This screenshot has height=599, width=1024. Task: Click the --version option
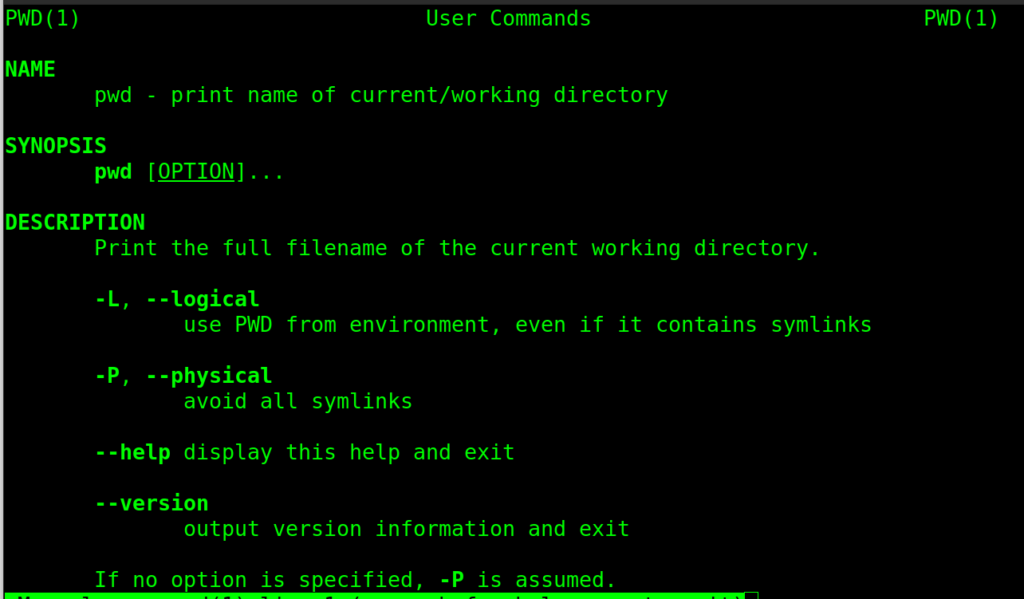pyautogui.click(x=151, y=503)
